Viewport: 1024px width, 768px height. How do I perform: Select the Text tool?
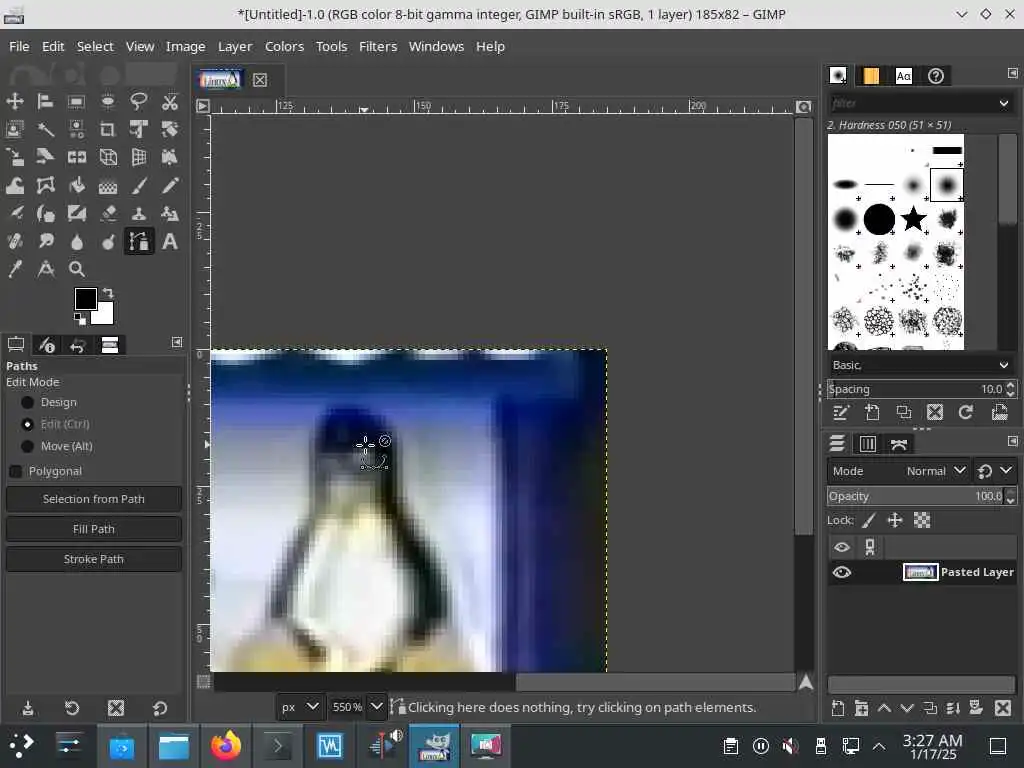point(170,242)
